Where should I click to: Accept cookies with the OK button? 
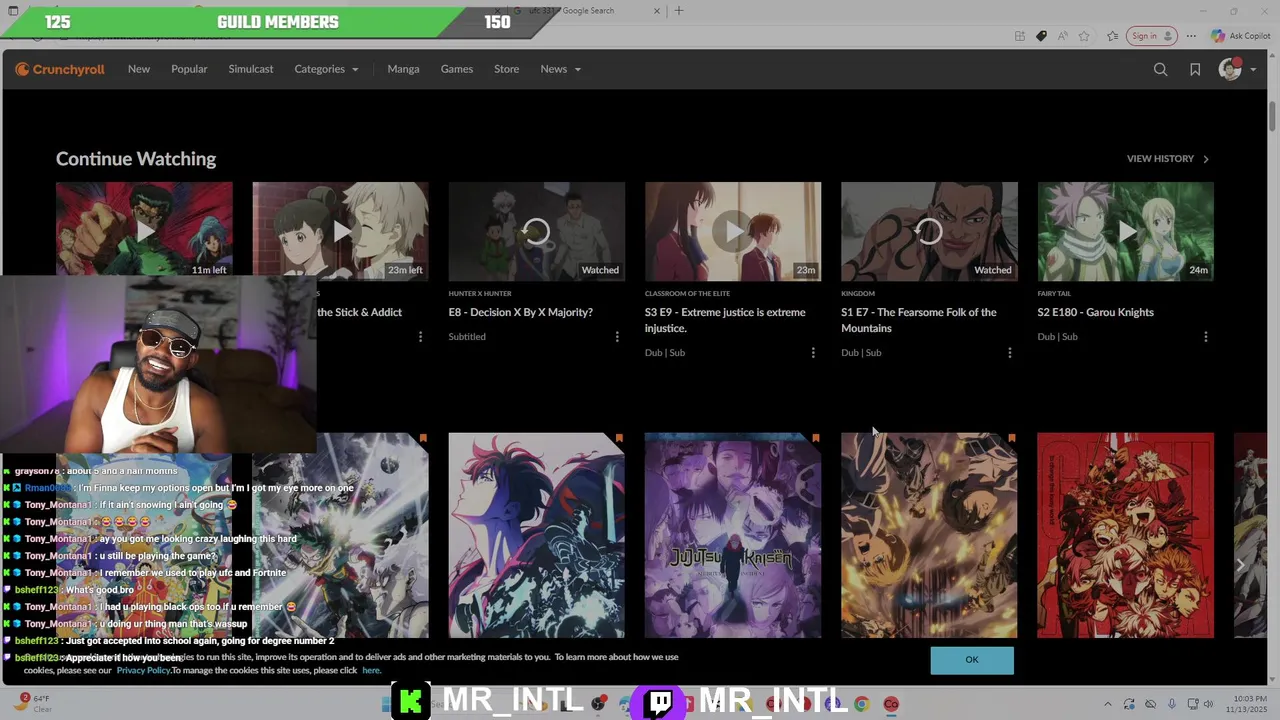[972, 660]
